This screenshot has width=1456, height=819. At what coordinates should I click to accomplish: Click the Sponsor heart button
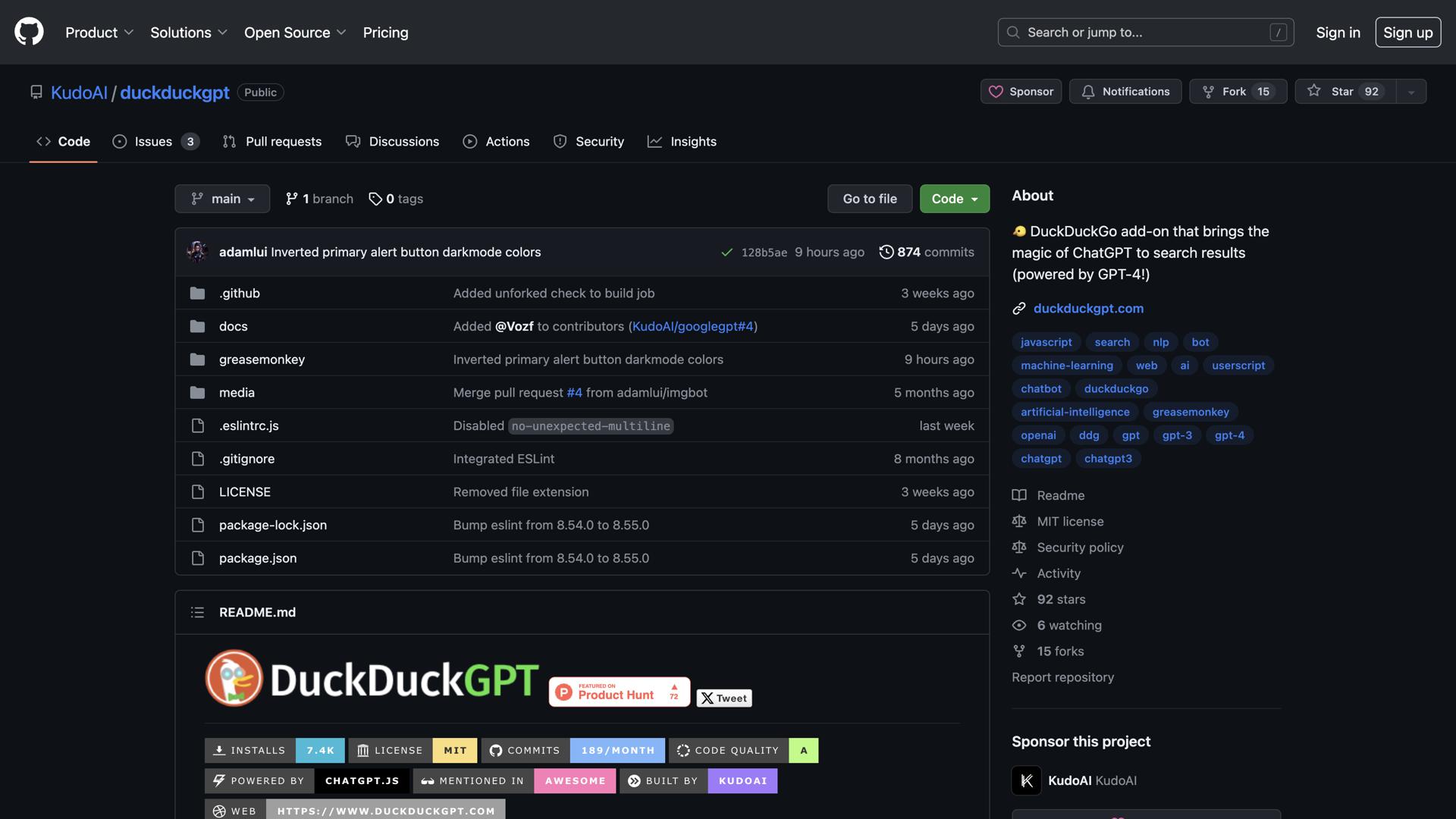coord(1021,92)
